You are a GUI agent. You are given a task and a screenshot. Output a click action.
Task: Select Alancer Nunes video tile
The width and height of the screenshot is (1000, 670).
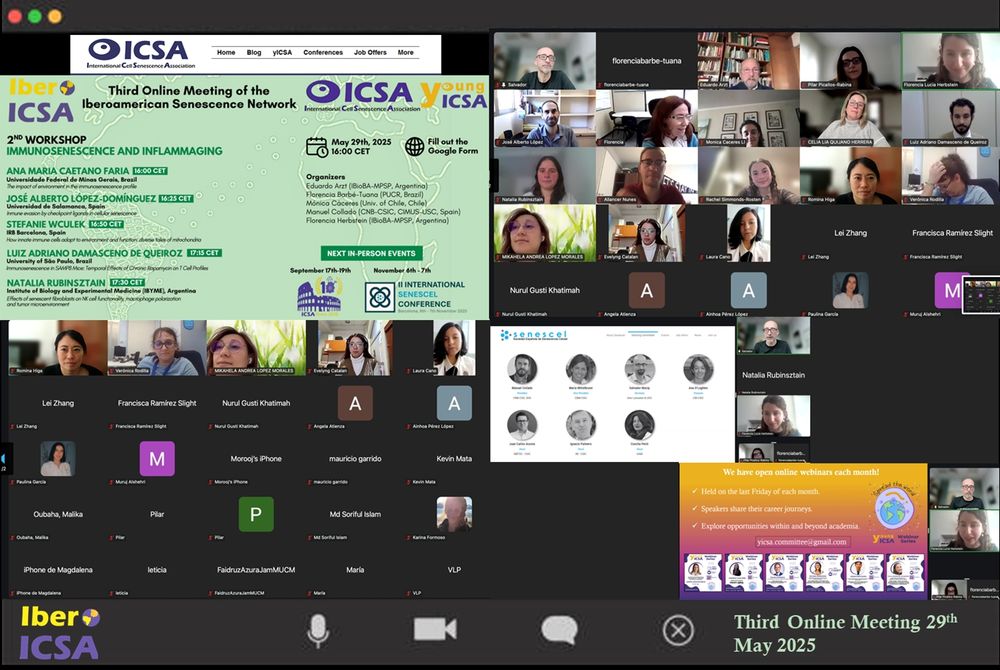coord(646,175)
